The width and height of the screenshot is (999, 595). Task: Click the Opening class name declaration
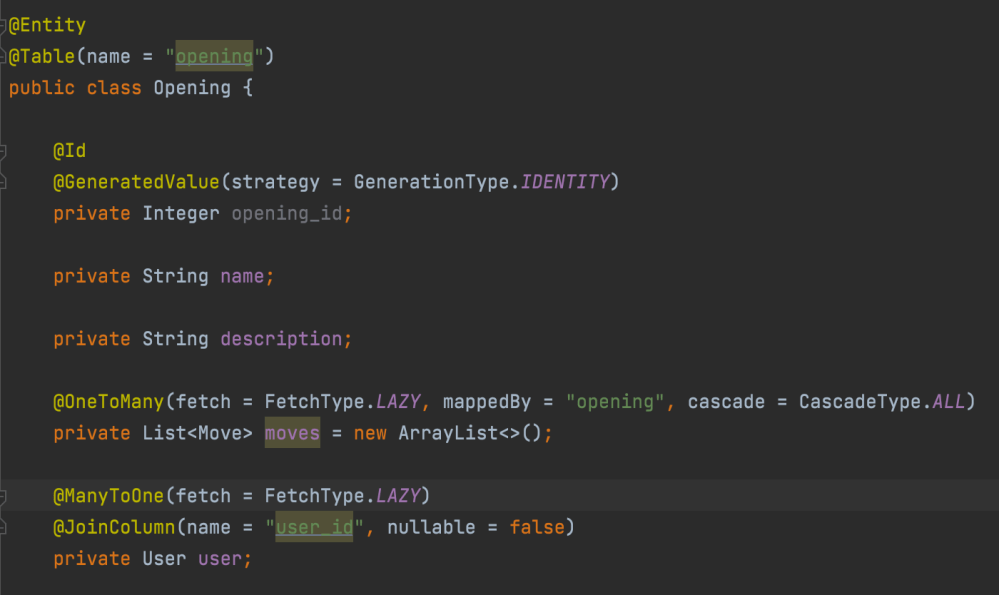click(192, 88)
